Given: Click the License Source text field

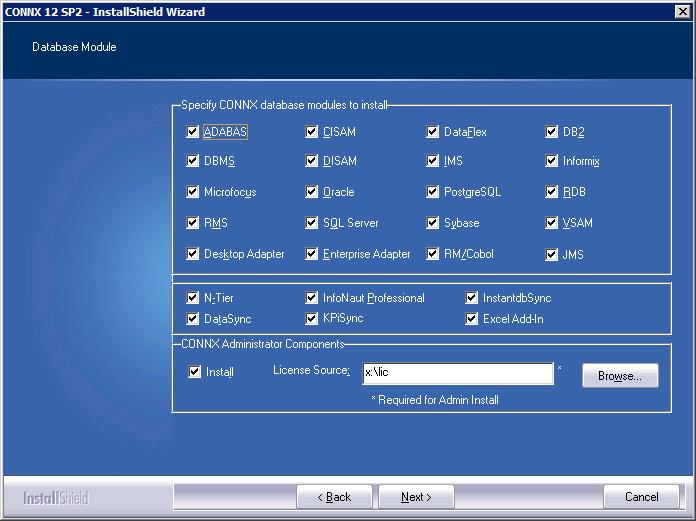Looking at the screenshot, I should (x=458, y=373).
